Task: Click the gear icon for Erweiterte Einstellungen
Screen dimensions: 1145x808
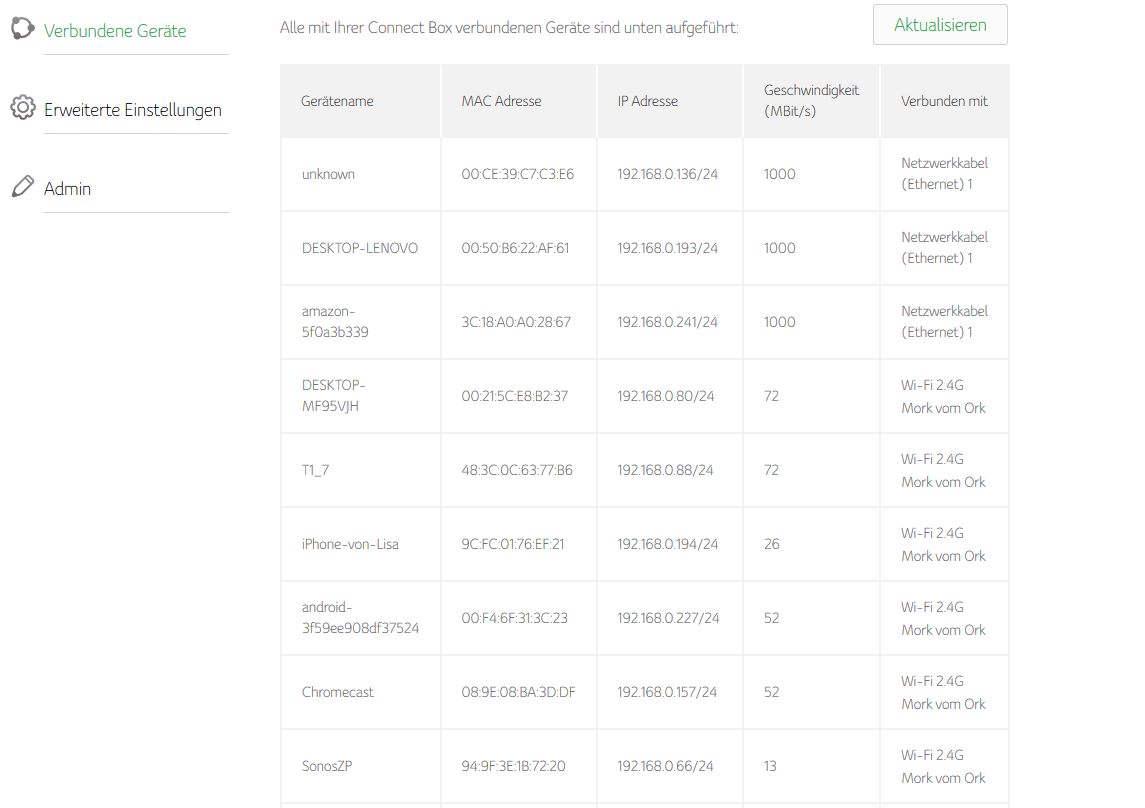Action: tap(22, 108)
